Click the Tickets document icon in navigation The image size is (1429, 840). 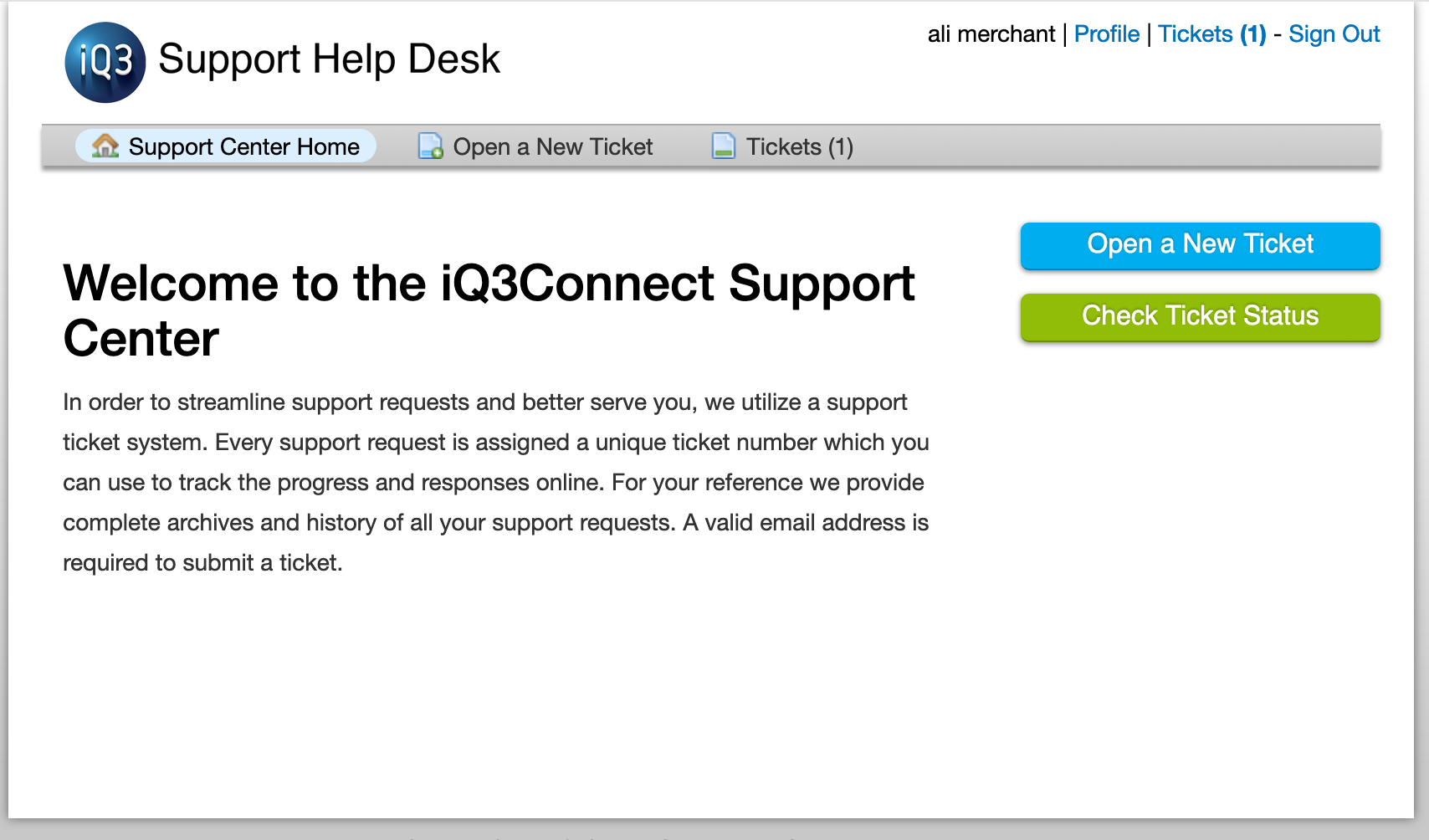724,146
